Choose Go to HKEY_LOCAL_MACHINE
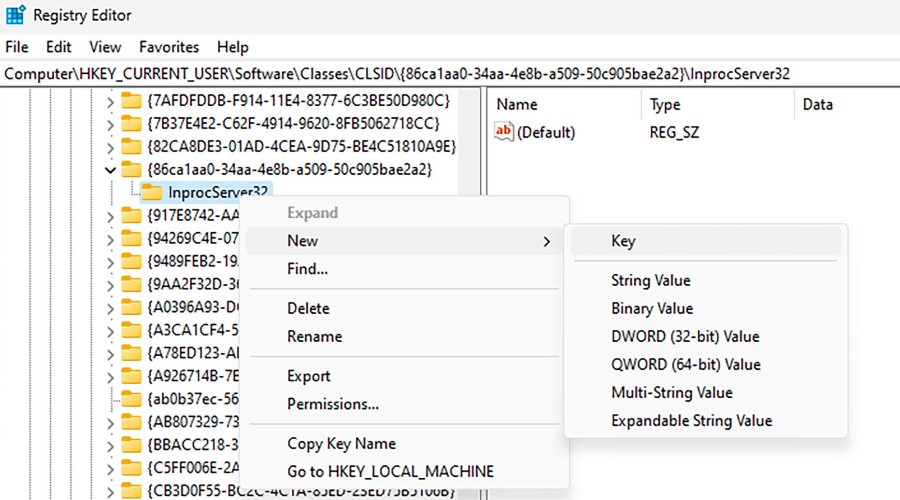The height and width of the screenshot is (500, 900). pos(405,472)
